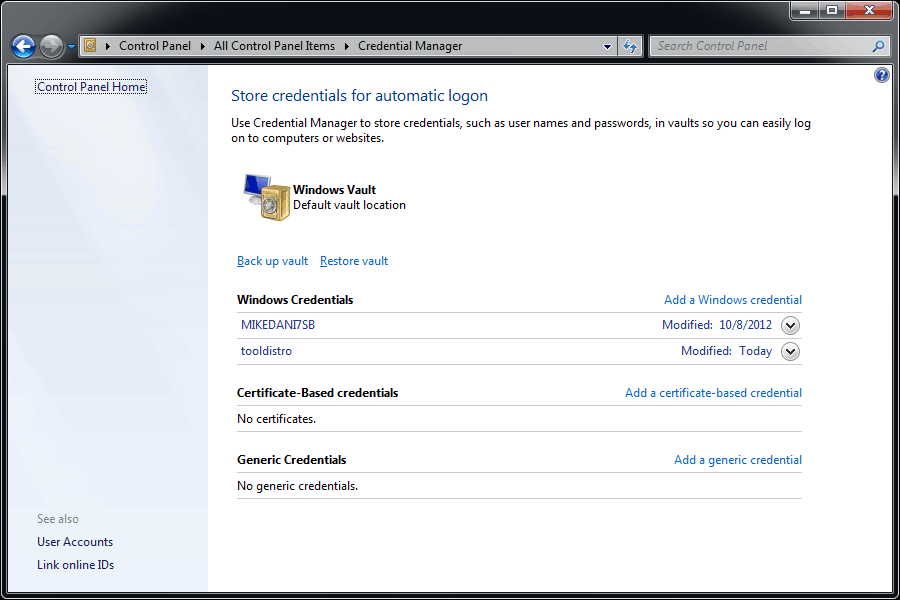Image resolution: width=900 pixels, height=600 pixels.
Task: Open Control Panel Home link
Action: tap(91, 87)
